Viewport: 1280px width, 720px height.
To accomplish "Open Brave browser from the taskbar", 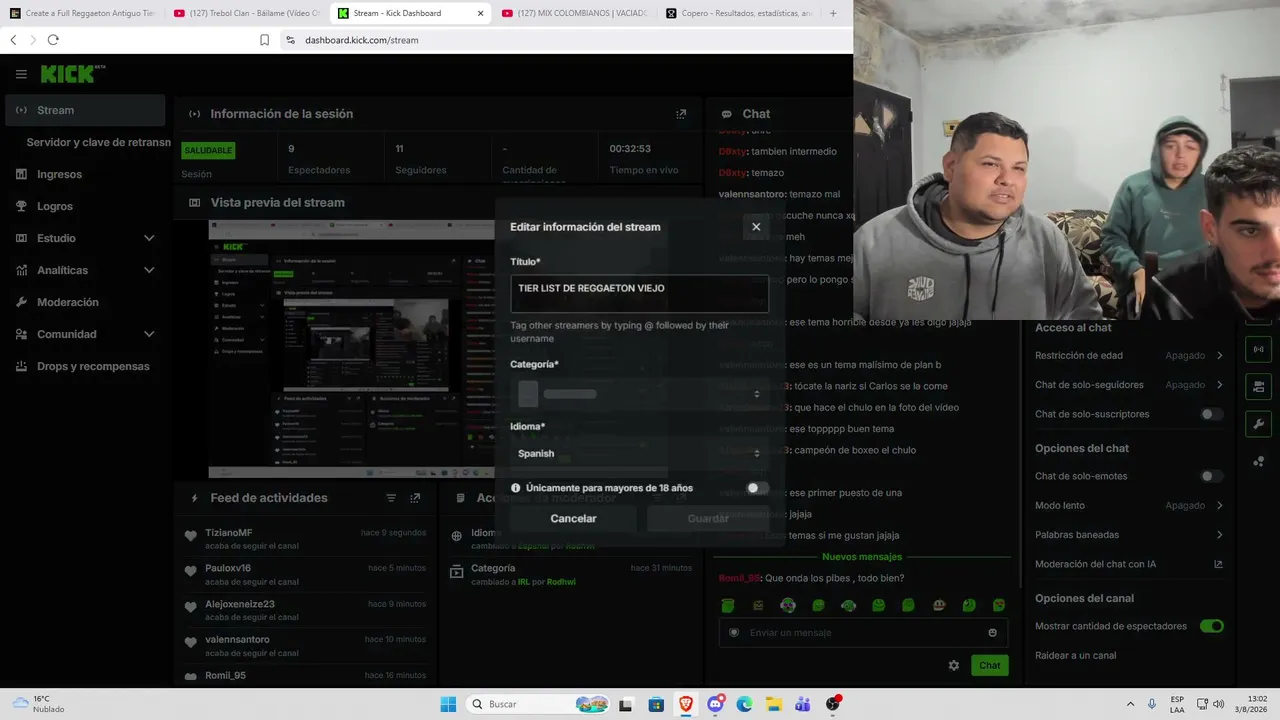I will [686, 704].
